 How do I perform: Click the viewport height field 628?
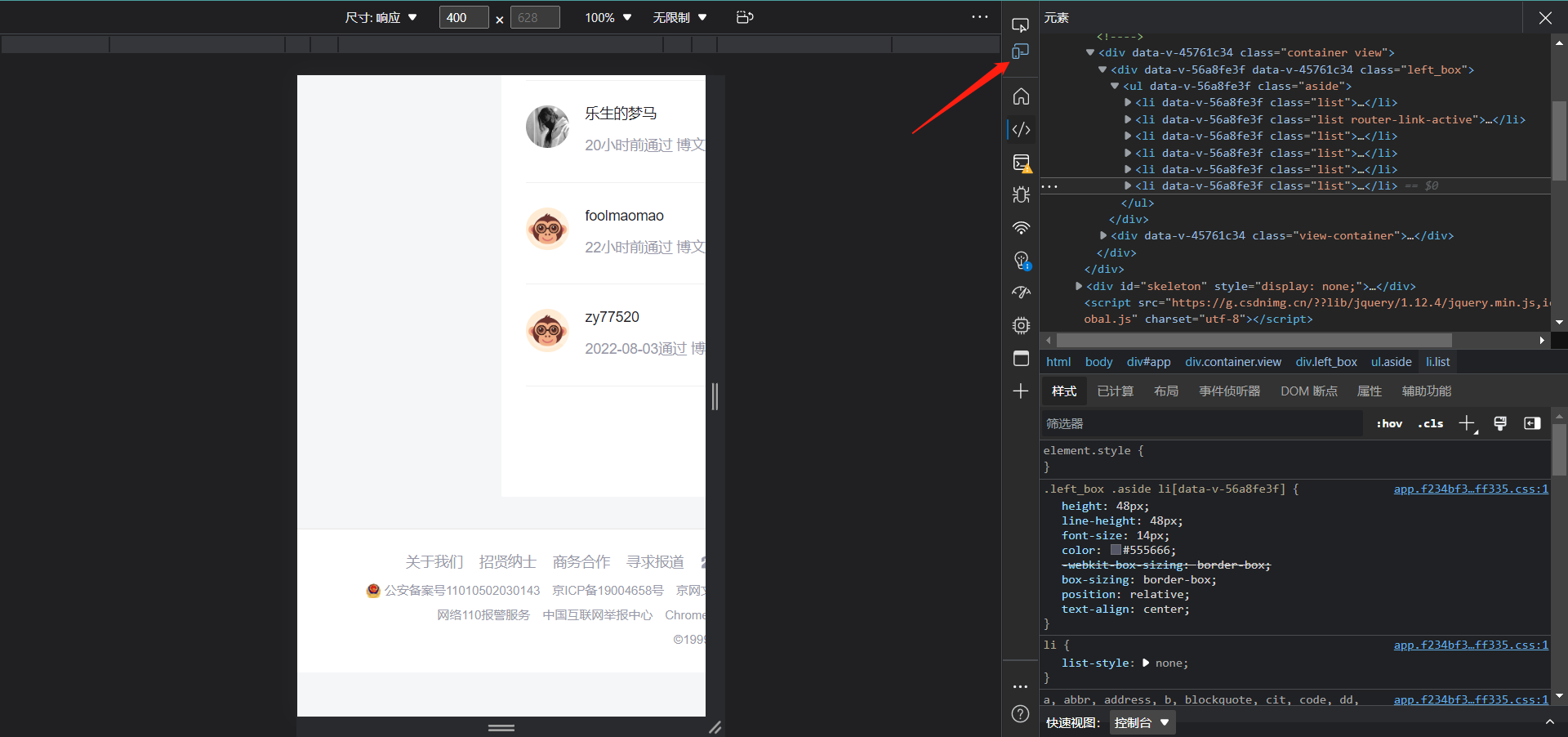coord(535,17)
